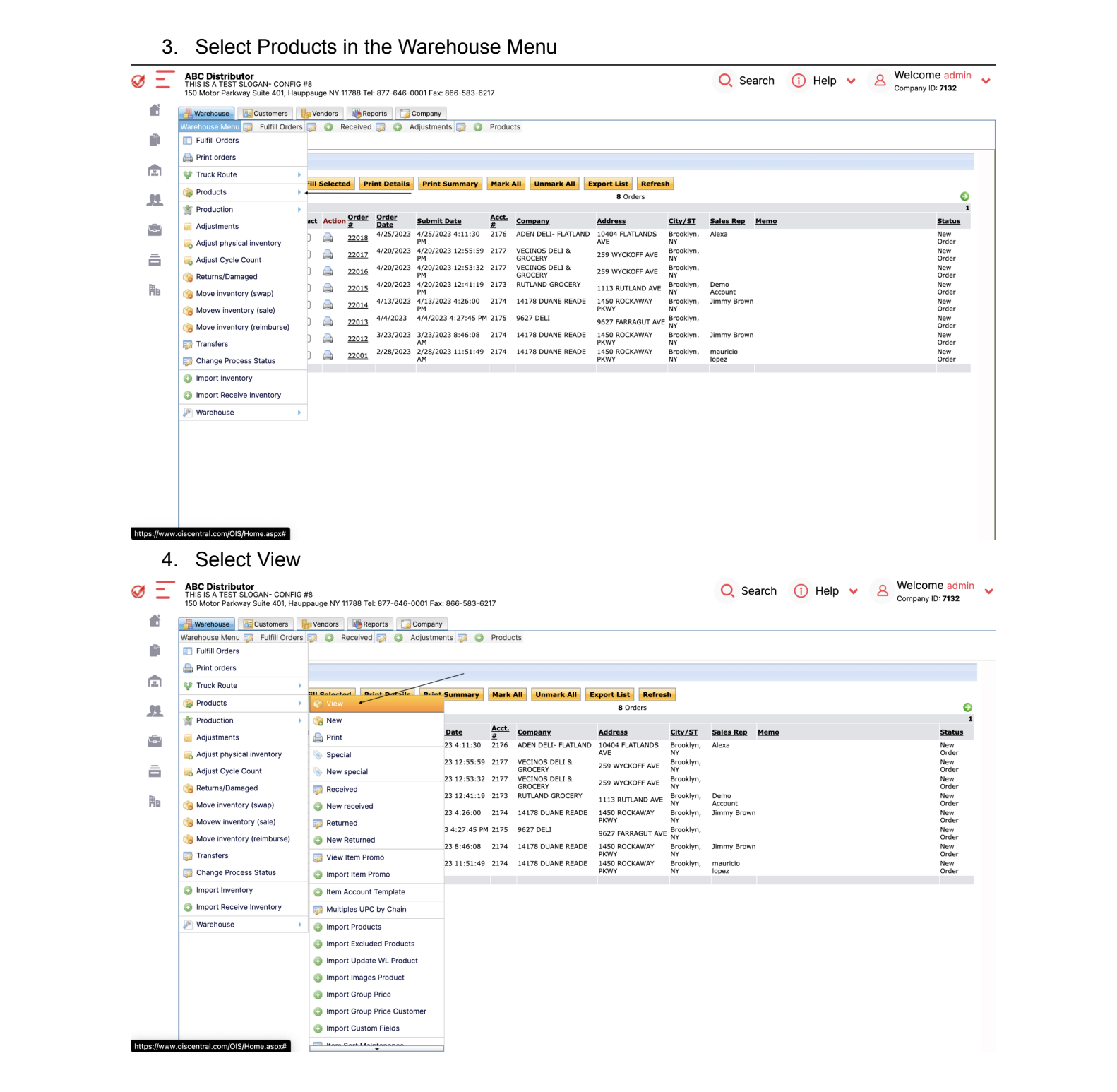Open order 22013 link in step 3 table

tap(357, 322)
